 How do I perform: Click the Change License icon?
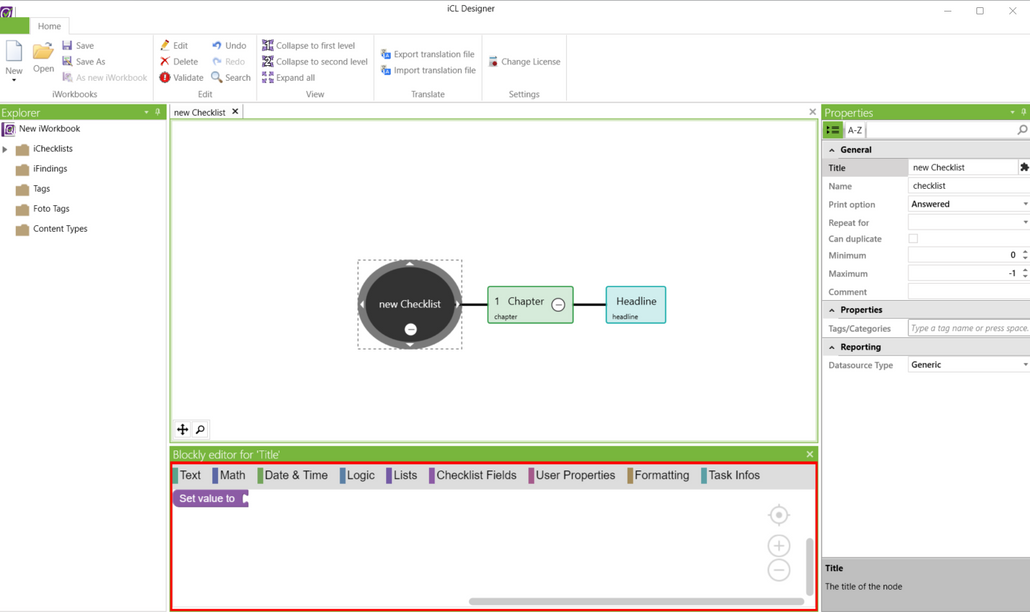[493, 62]
